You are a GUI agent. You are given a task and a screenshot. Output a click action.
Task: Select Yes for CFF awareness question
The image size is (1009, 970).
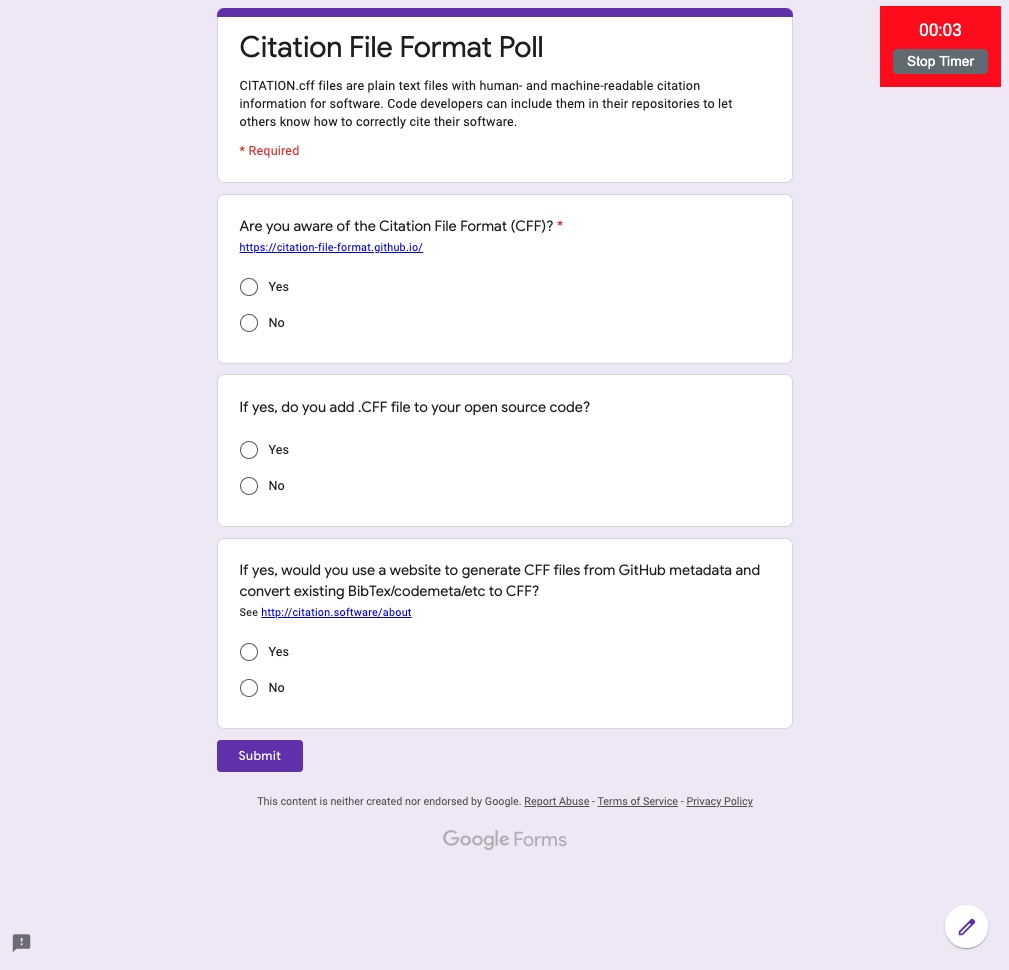coord(248,287)
